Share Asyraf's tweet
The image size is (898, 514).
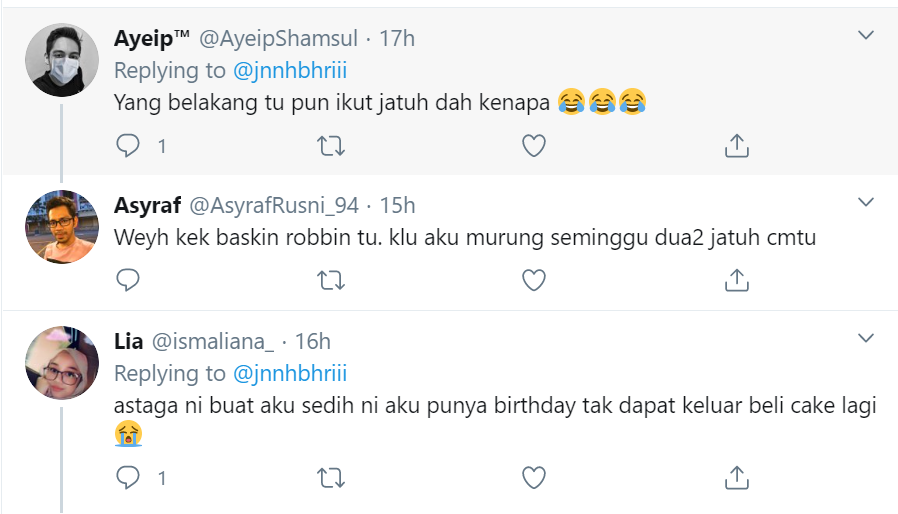736,279
